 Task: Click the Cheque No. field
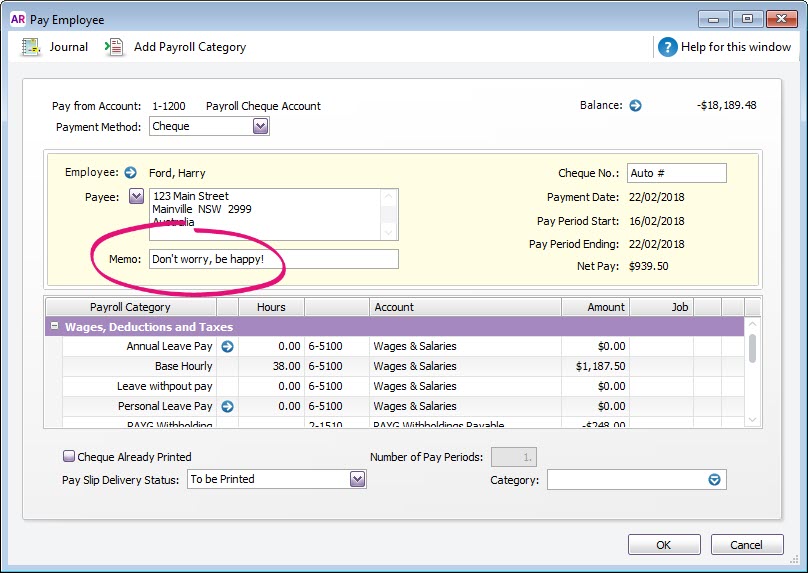pyautogui.click(x=676, y=173)
